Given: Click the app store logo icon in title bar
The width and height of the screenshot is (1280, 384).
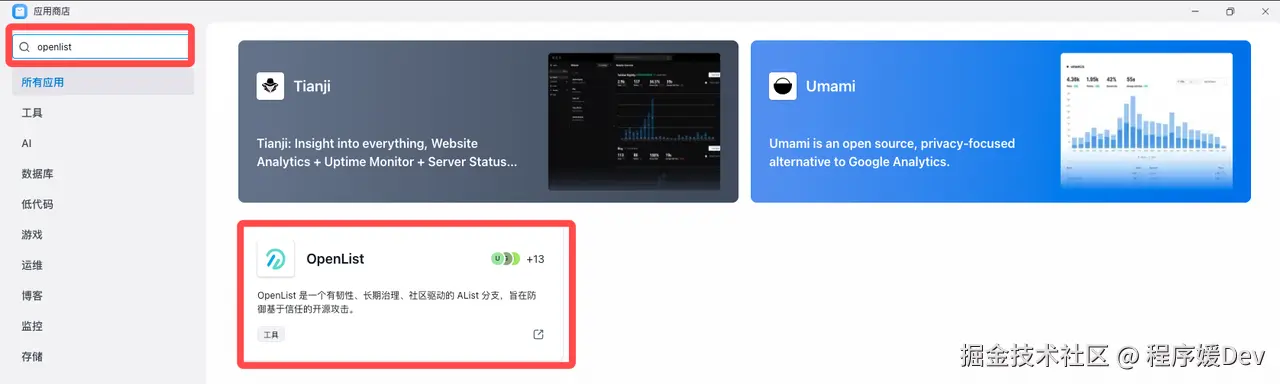Looking at the screenshot, I should pos(19,11).
